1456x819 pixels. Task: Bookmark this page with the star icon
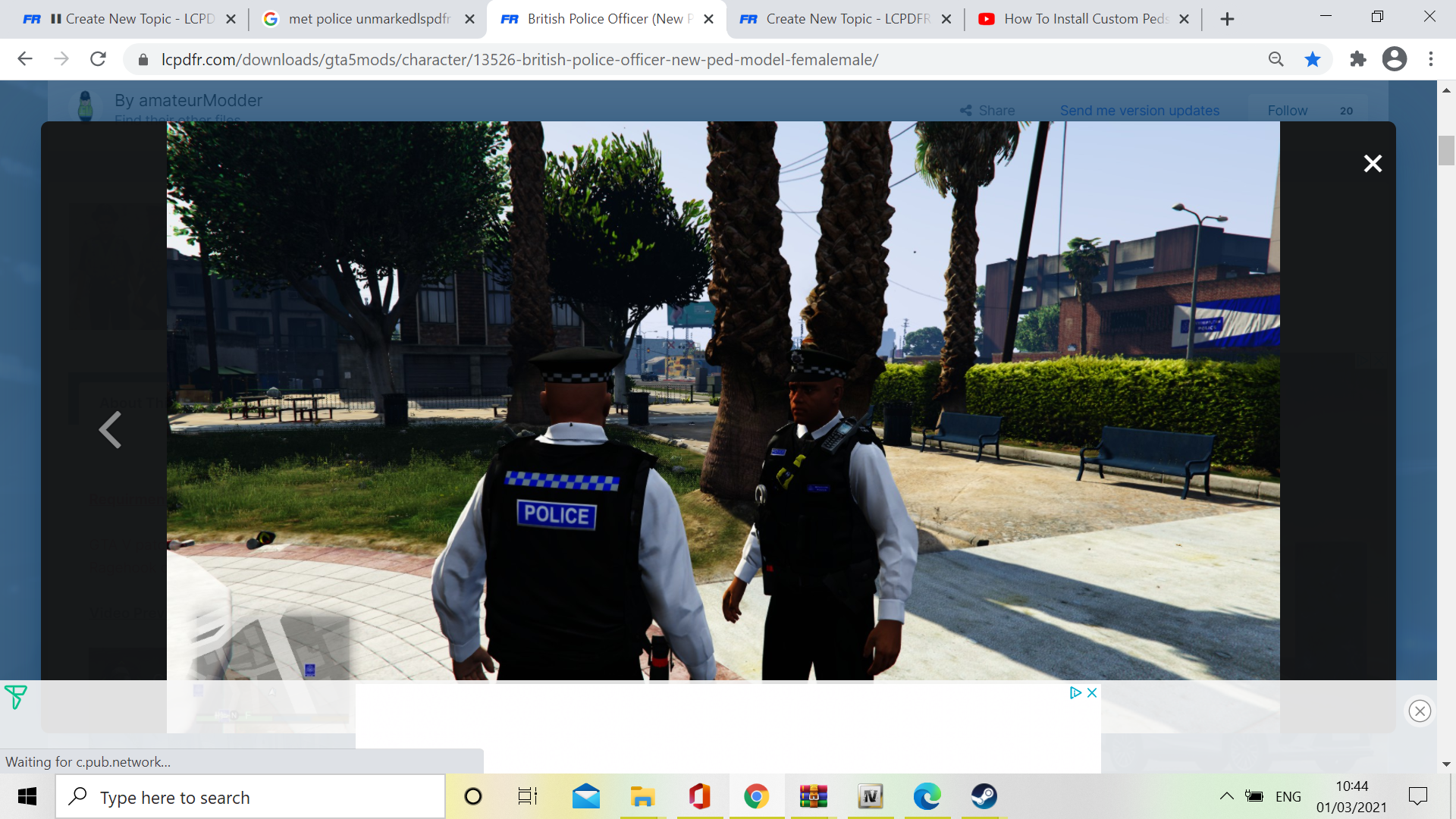click(1313, 59)
